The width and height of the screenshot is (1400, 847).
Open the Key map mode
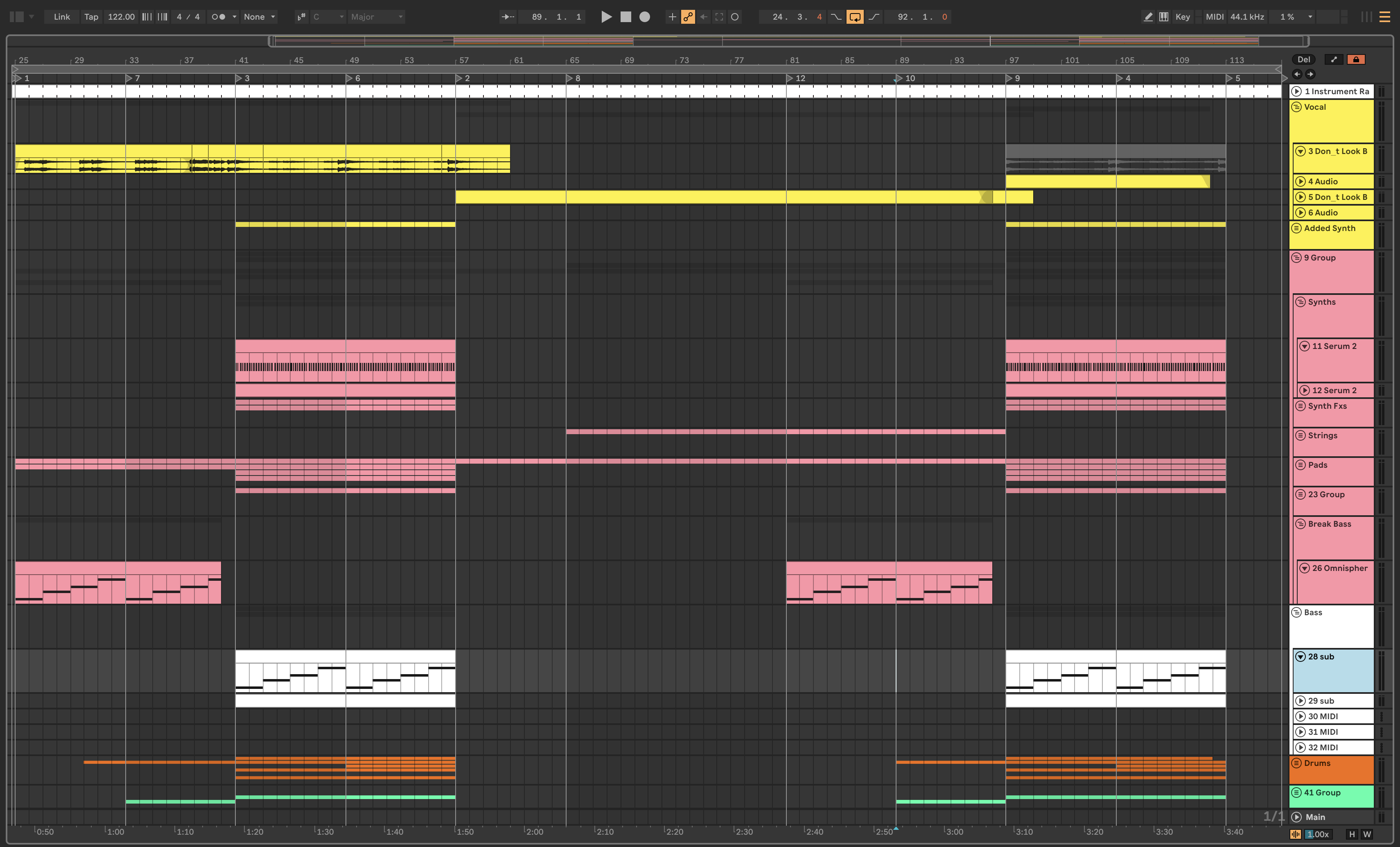1182,17
